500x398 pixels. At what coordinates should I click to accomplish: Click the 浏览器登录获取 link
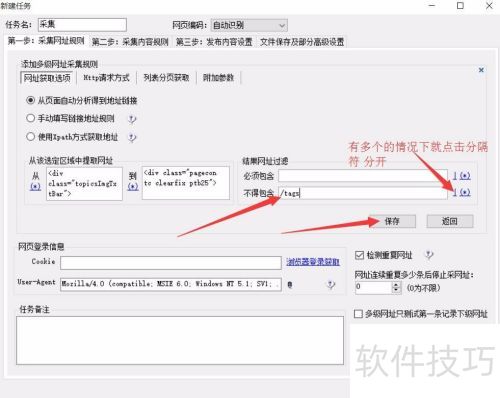click(313, 262)
